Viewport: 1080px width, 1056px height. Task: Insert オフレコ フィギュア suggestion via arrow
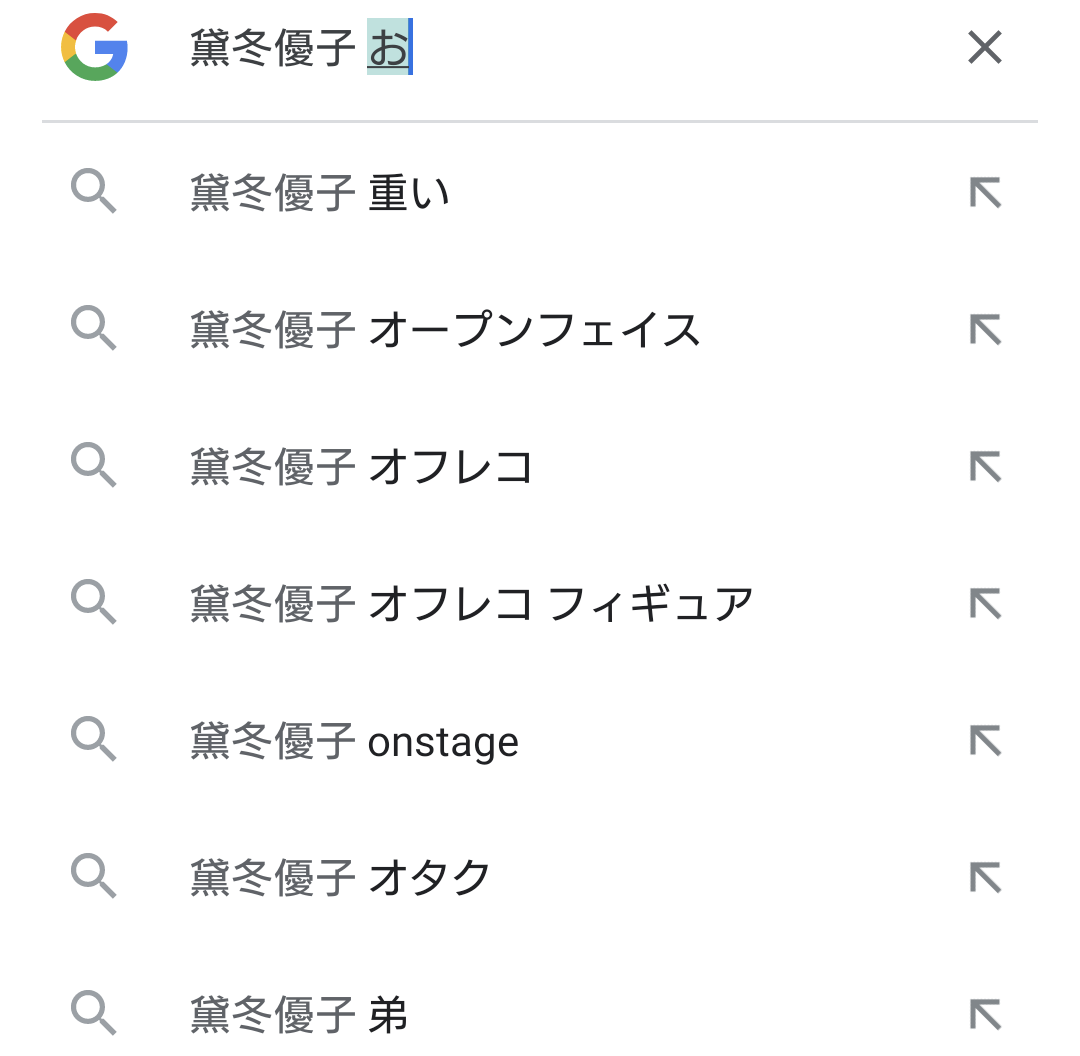[x=985, y=603]
